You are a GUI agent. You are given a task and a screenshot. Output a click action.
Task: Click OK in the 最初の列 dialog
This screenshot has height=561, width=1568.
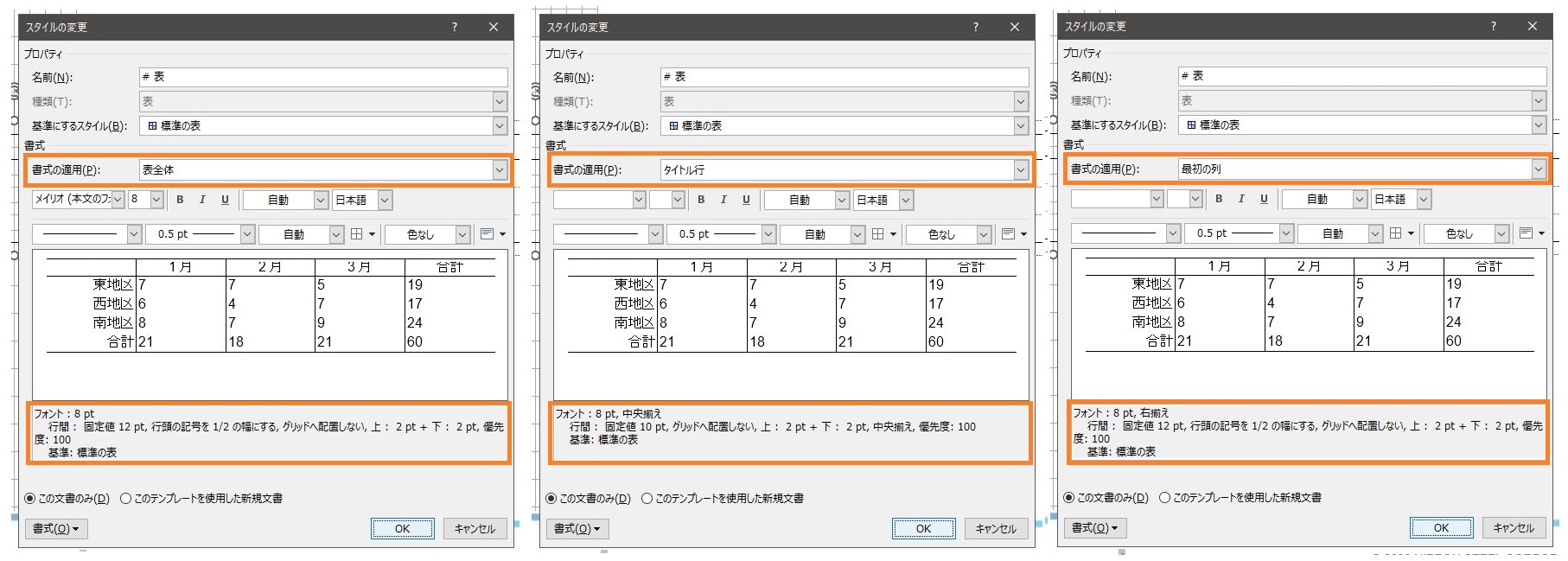tap(1442, 528)
